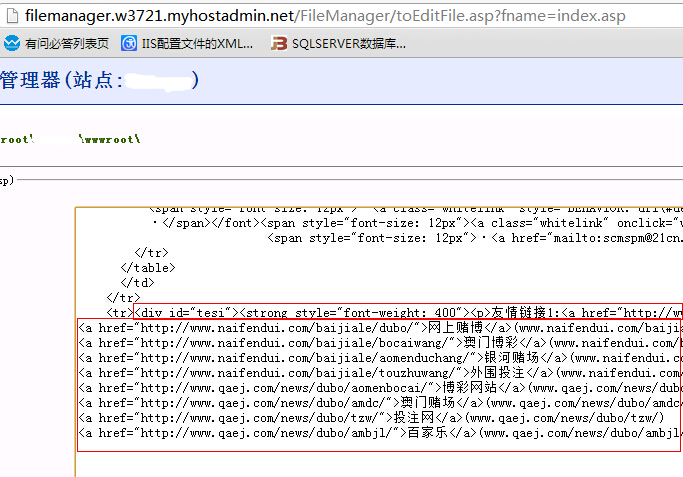Place cursor on the </td> line

139,283
